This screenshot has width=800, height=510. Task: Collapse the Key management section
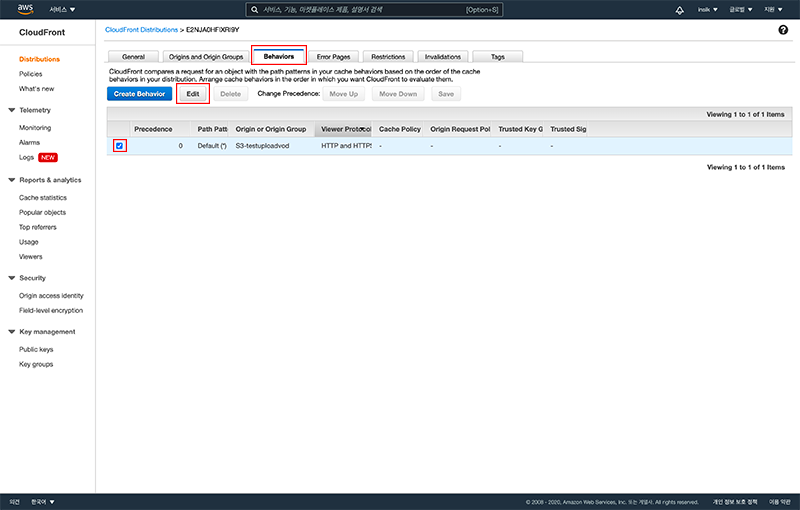(x=12, y=332)
